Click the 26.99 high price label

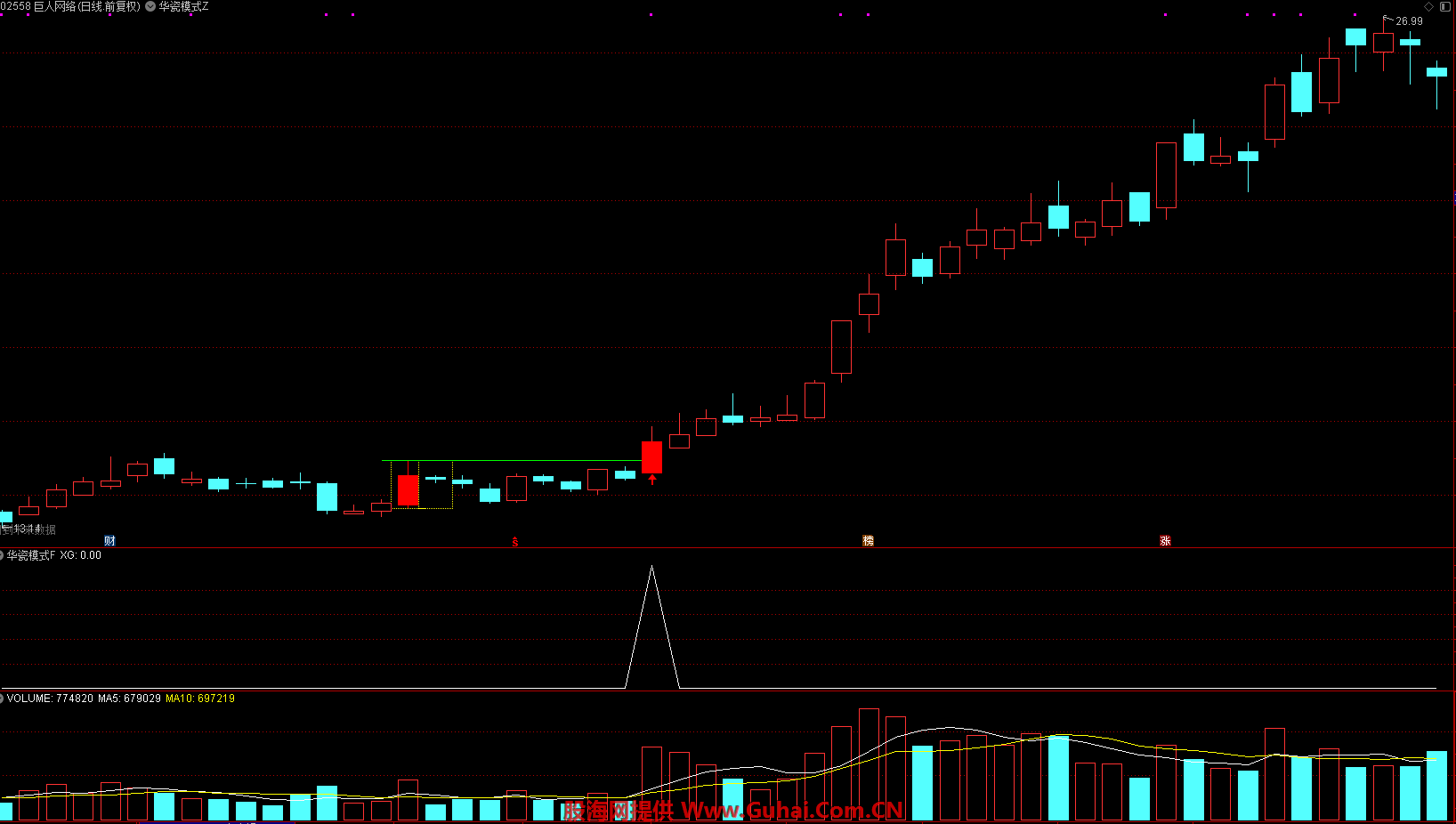(x=1409, y=21)
